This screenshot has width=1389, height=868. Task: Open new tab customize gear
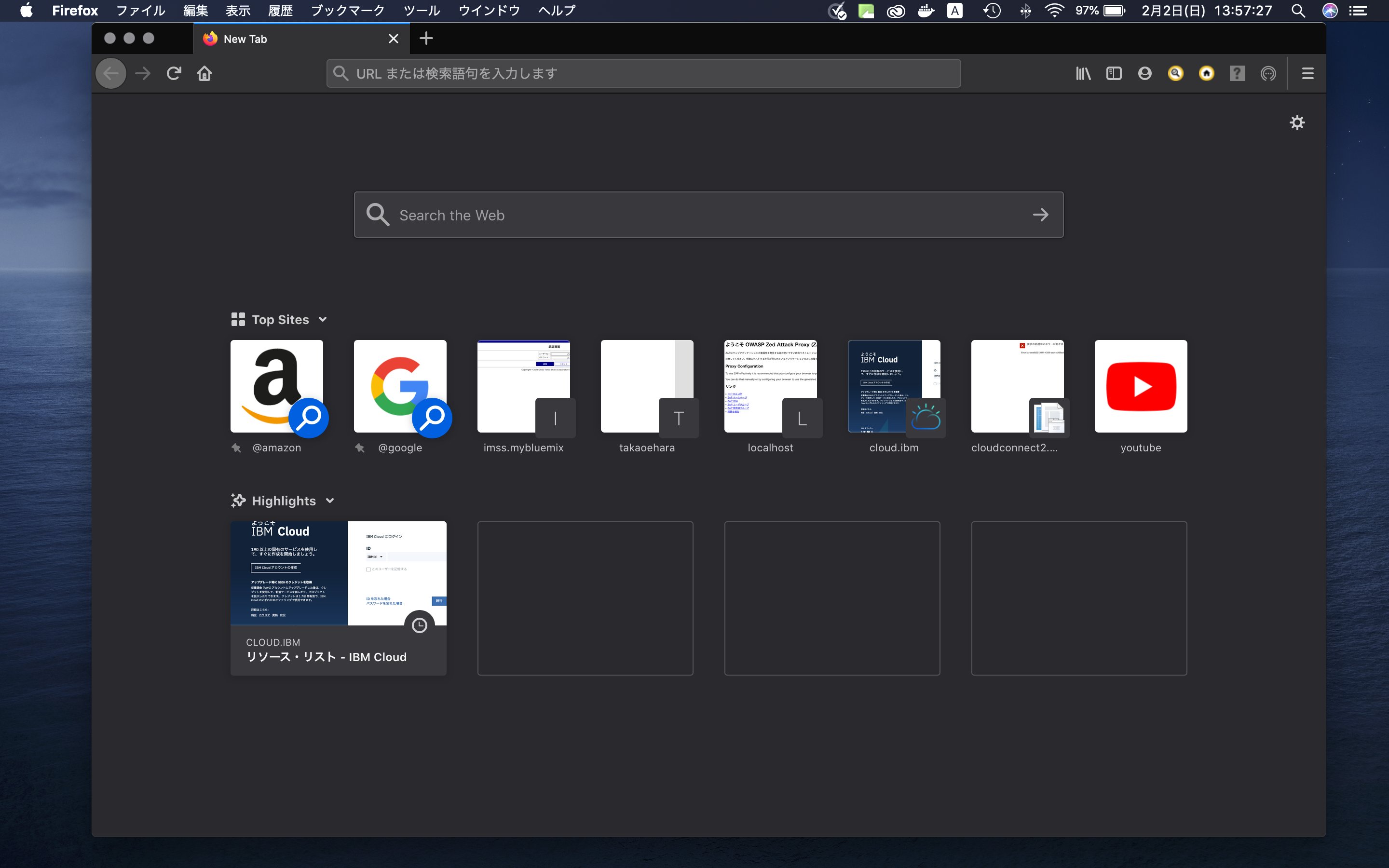pos(1297,122)
